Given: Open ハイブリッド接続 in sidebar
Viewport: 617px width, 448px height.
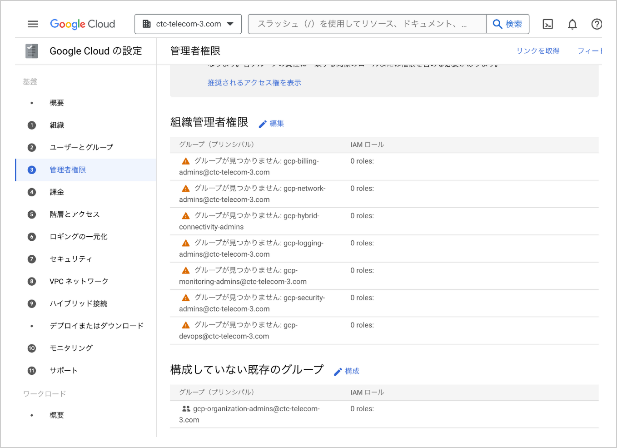Looking at the screenshot, I should [x=78, y=304].
